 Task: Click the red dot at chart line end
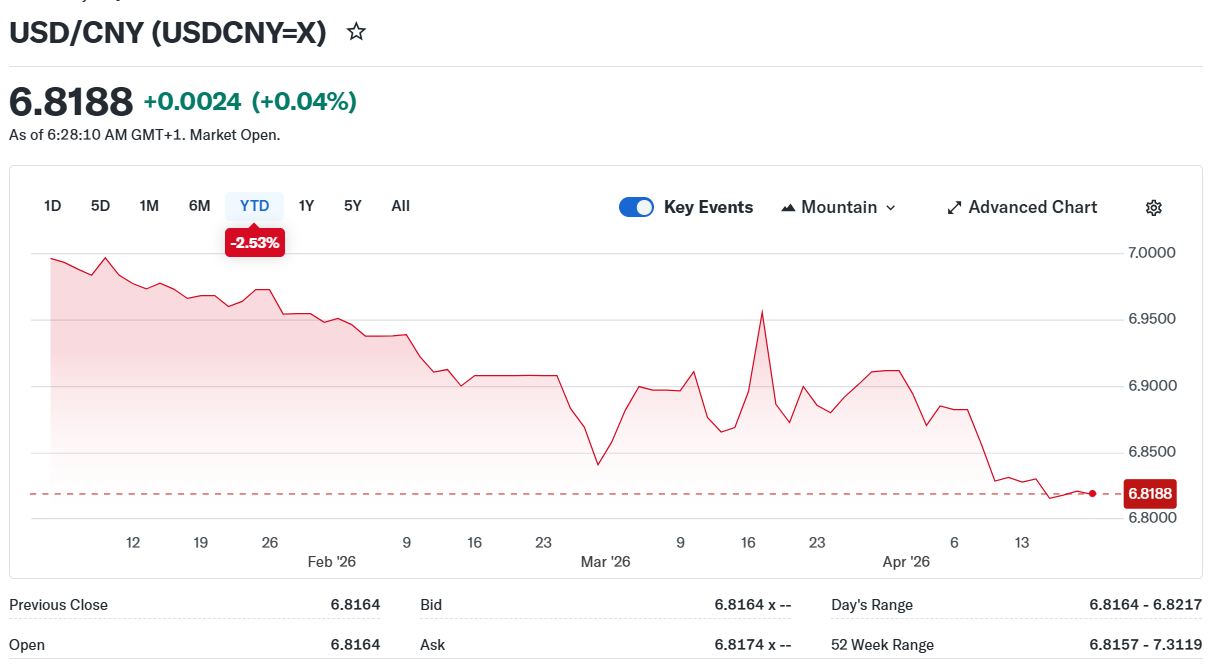coord(1092,493)
